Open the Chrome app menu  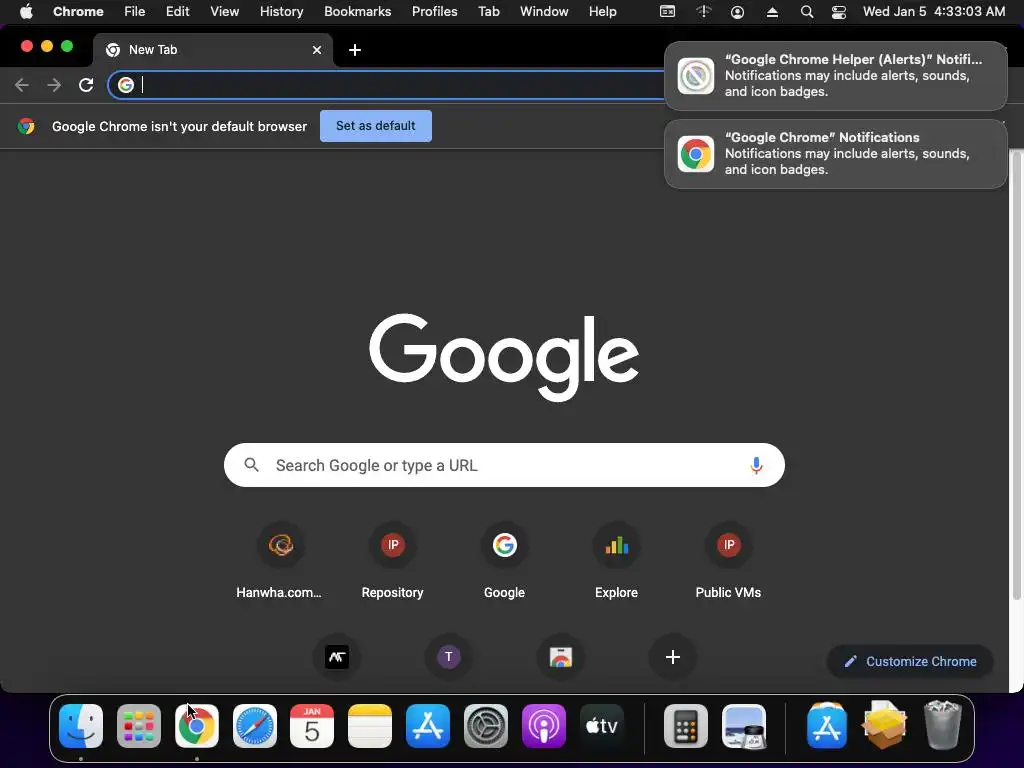pyautogui.click(x=78, y=12)
